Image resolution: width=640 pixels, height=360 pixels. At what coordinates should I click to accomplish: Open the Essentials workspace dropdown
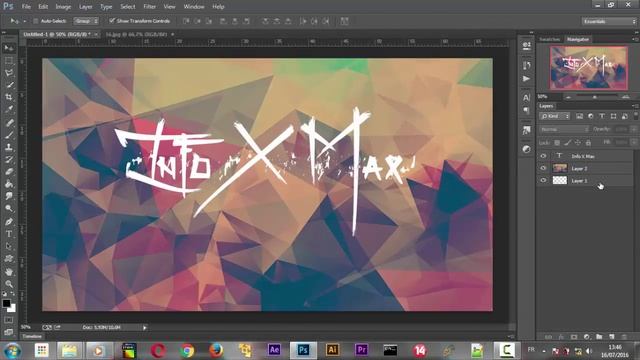pyautogui.click(x=609, y=21)
